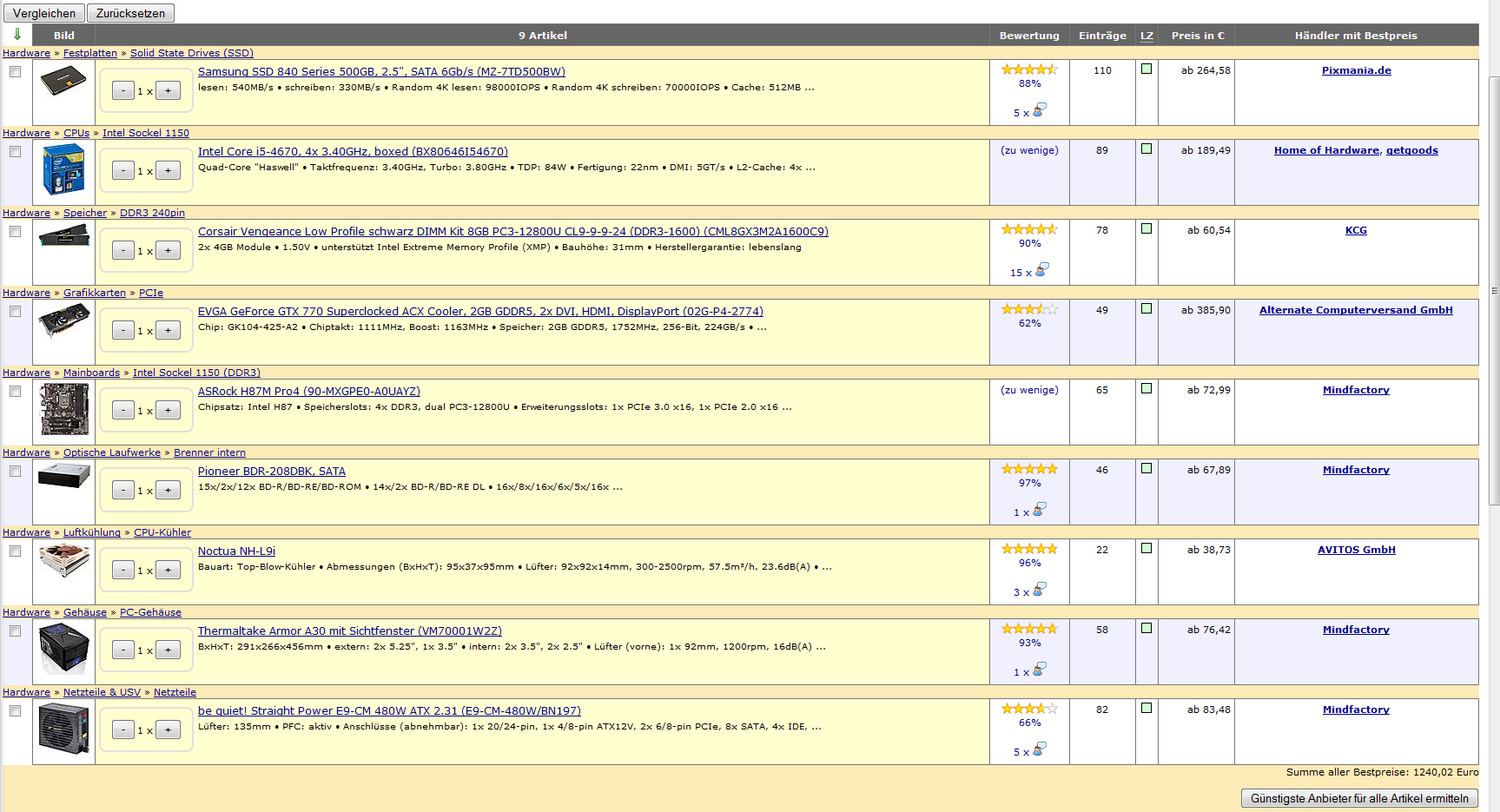1500x812 pixels.
Task: Increase quantity of Samsung SSD 840 with plus
Action: coord(168,90)
